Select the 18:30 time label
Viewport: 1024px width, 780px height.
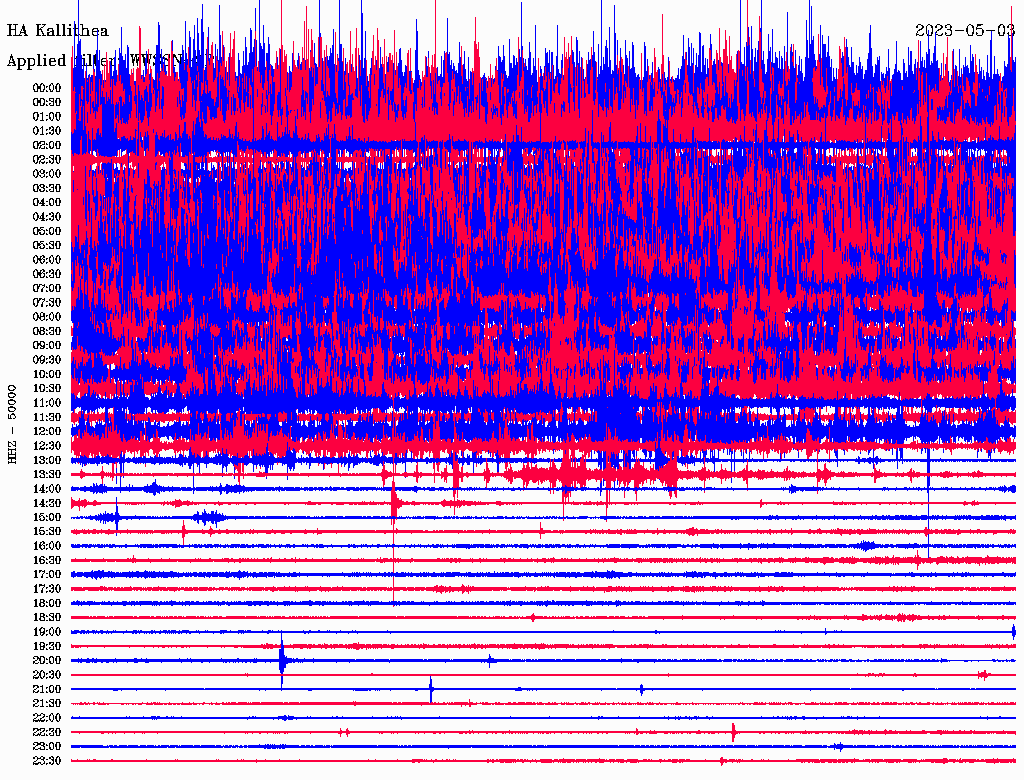47,618
